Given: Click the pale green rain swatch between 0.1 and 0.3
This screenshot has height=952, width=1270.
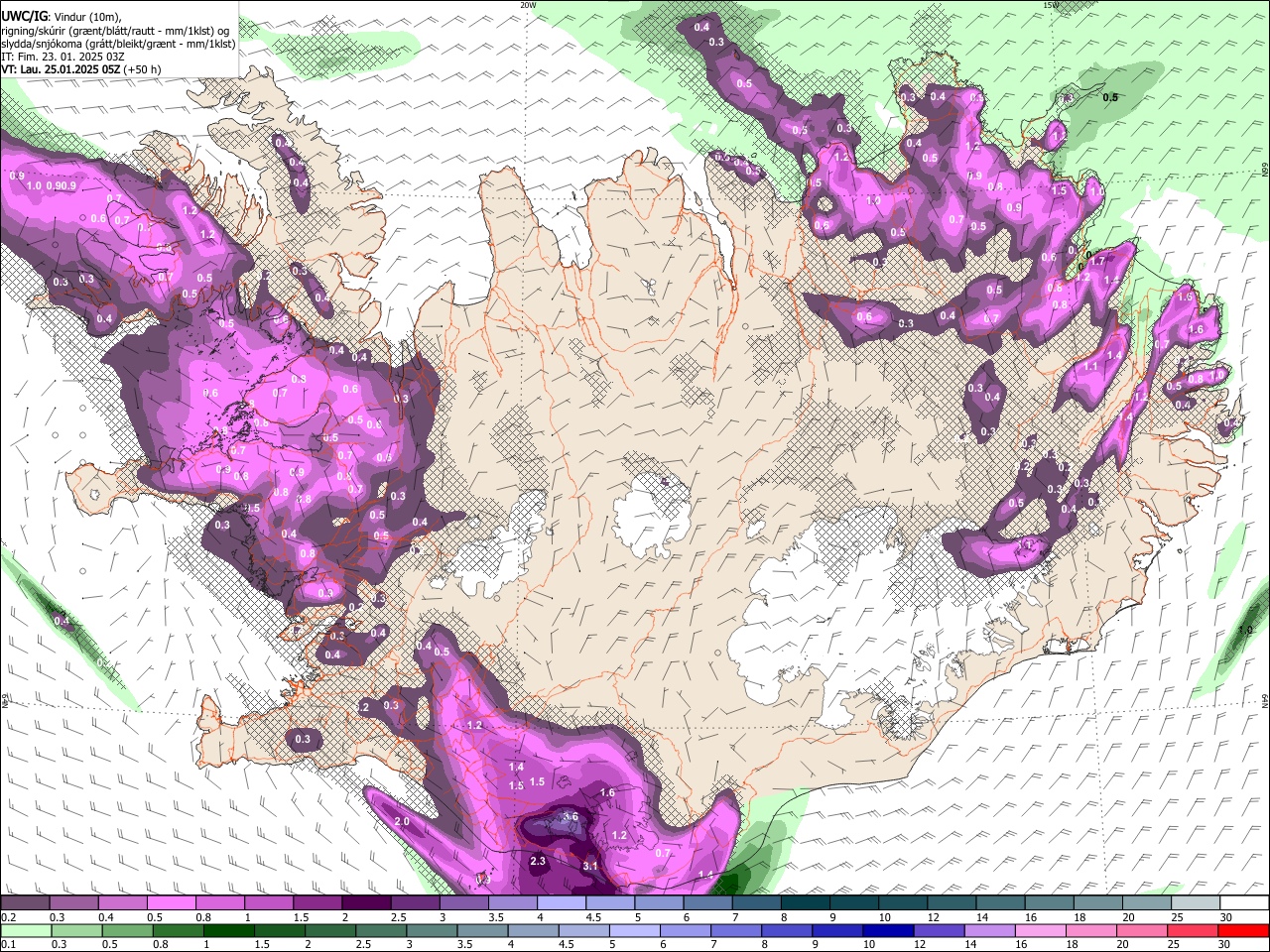Looking at the screenshot, I should point(26,930).
